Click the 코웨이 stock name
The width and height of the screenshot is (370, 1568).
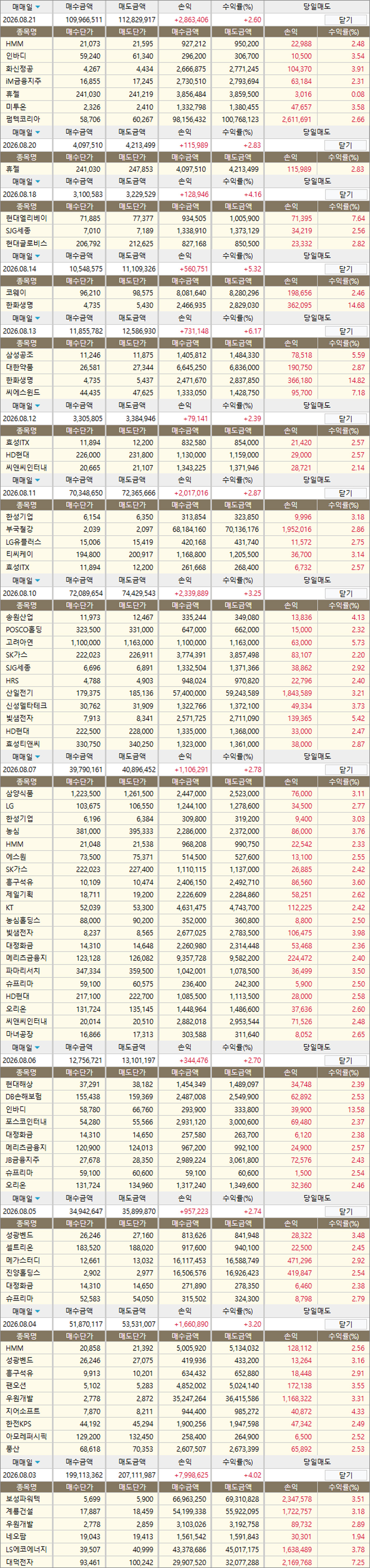tap(16, 293)
